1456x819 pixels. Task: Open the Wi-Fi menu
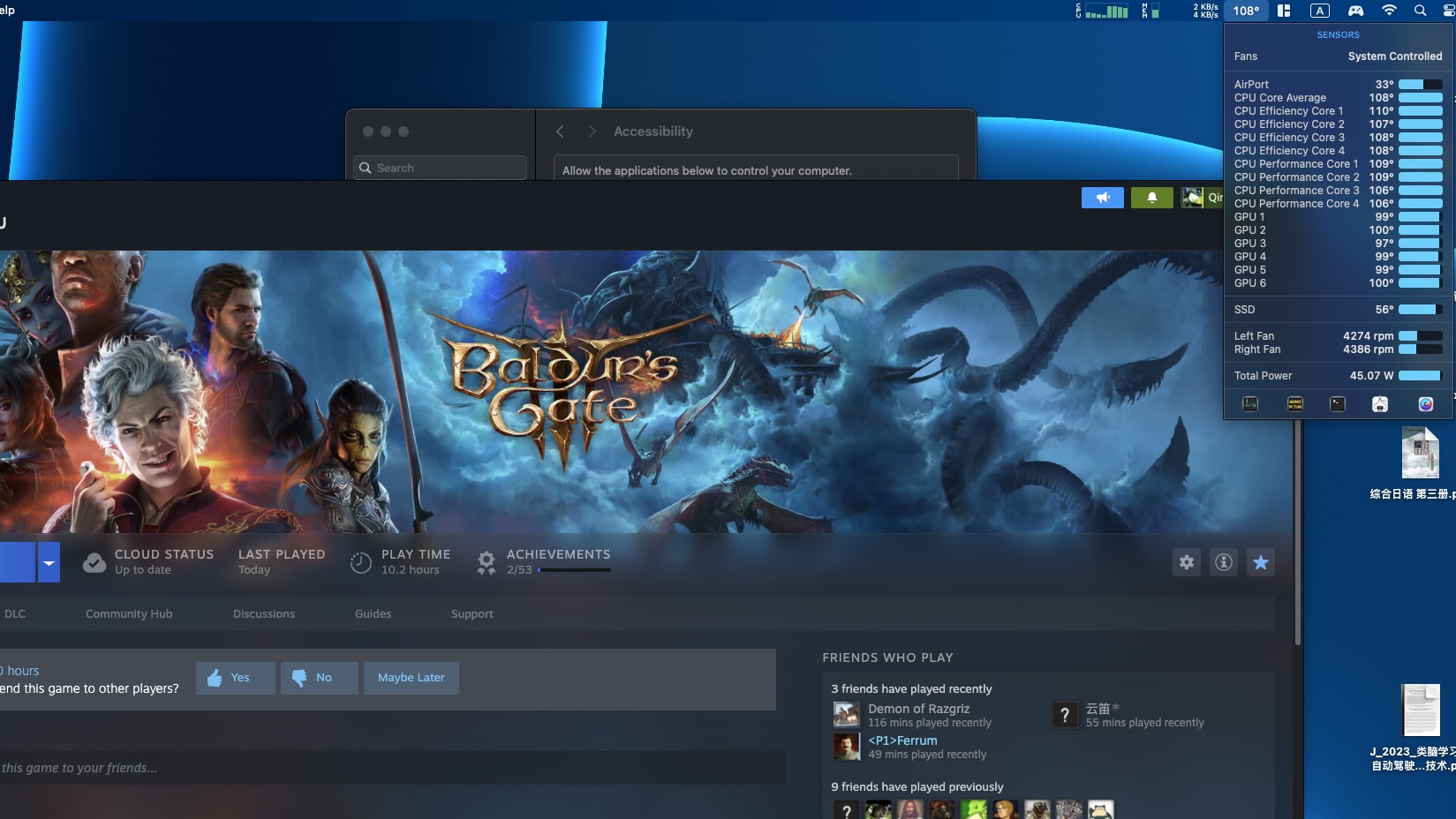[x=1389, y=11]
